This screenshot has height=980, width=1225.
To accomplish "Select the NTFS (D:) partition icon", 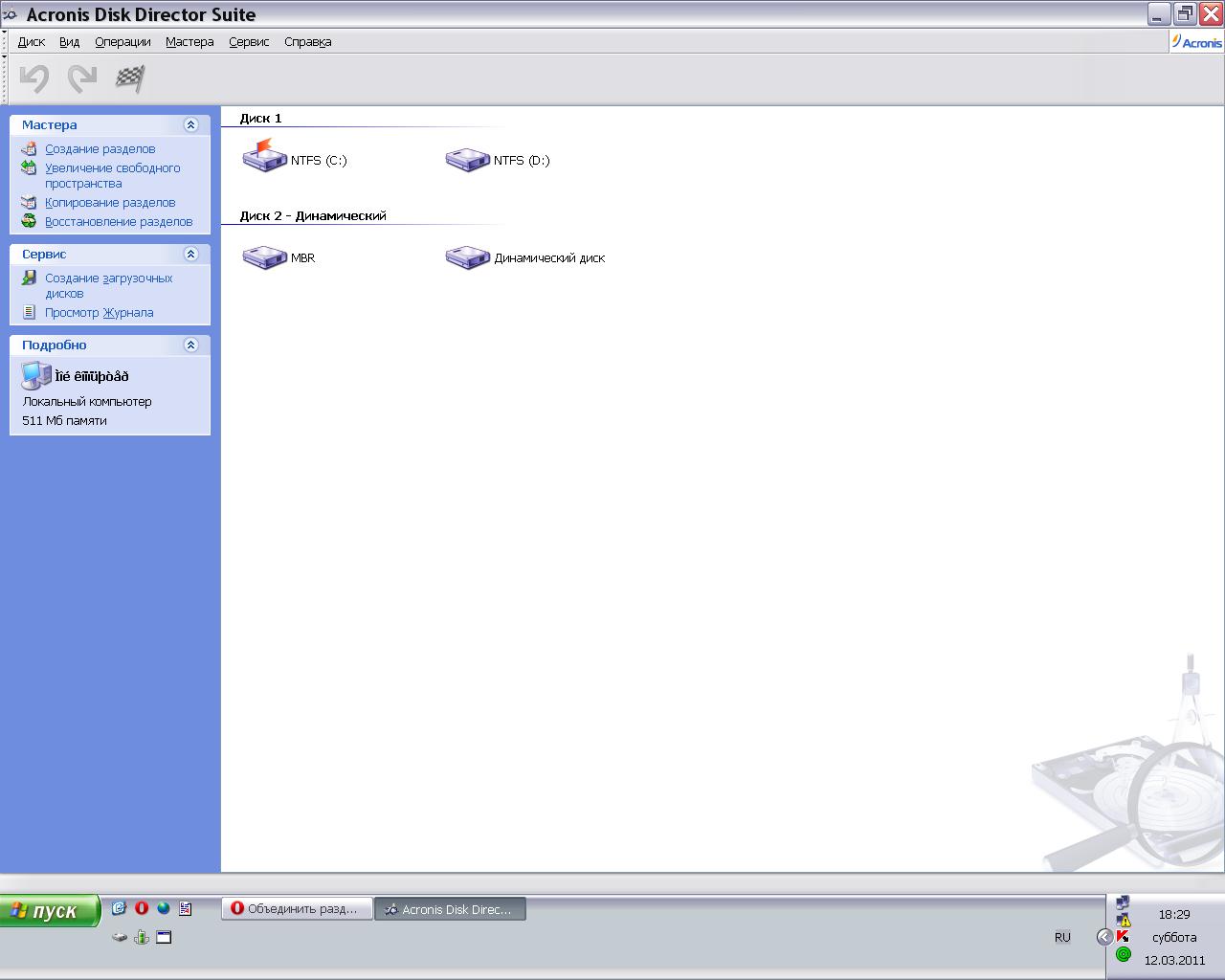I will (x=468, y=159).
